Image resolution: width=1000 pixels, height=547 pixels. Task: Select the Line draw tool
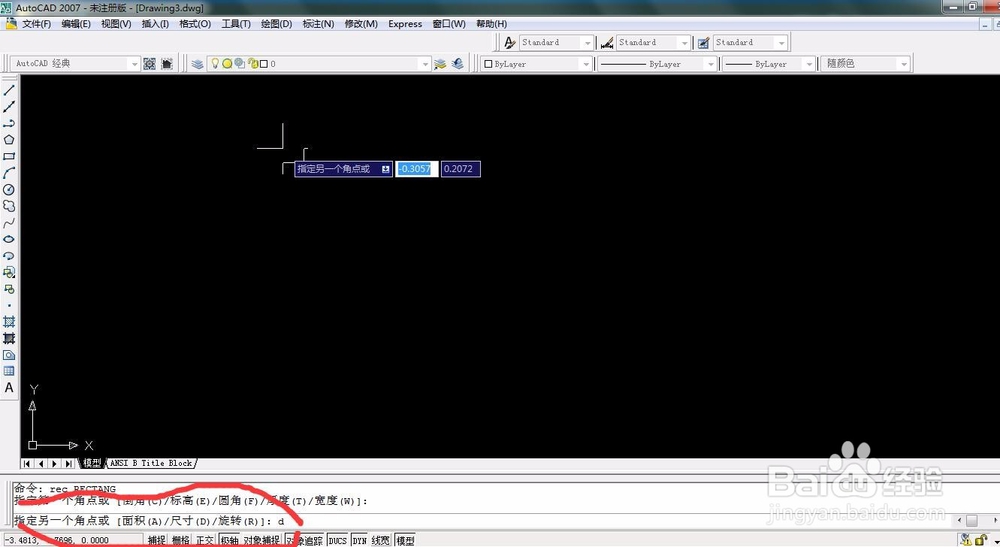click(9, 91)
